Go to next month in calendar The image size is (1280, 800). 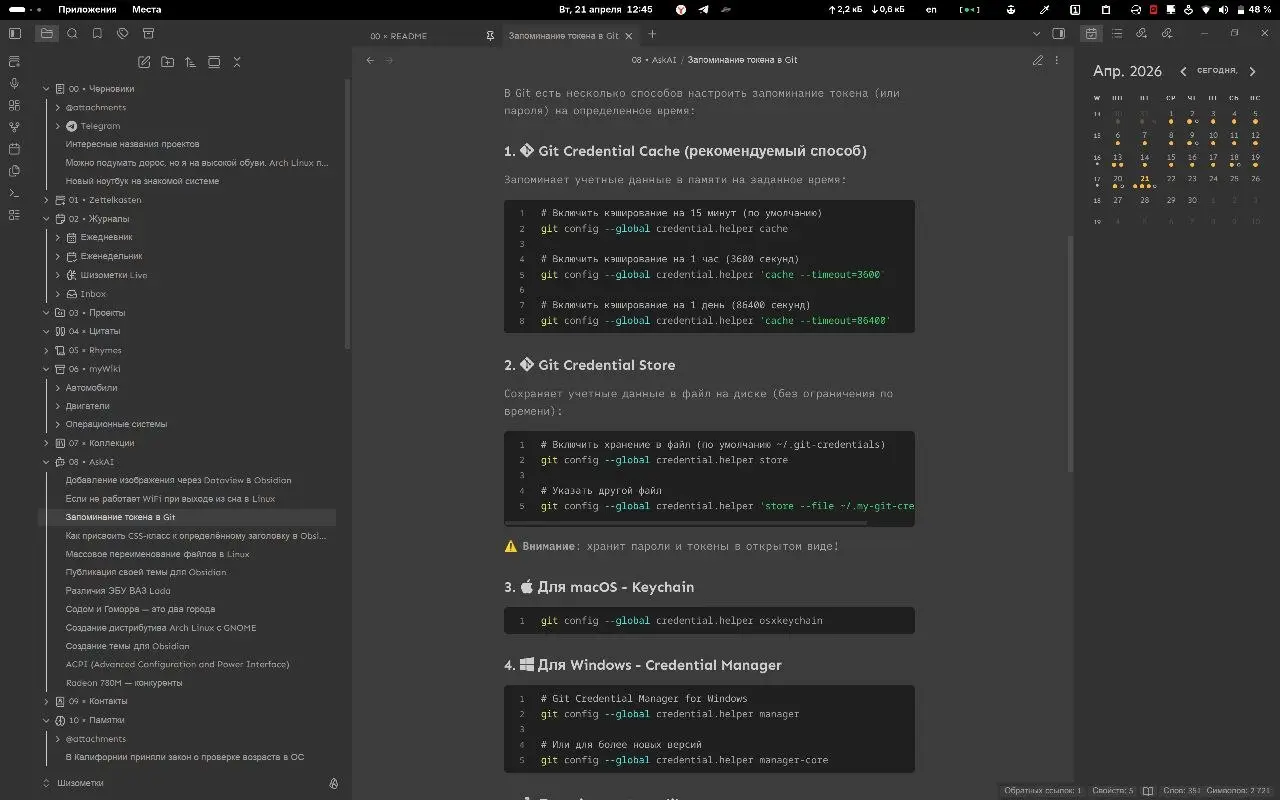[x=1252, y=71]
